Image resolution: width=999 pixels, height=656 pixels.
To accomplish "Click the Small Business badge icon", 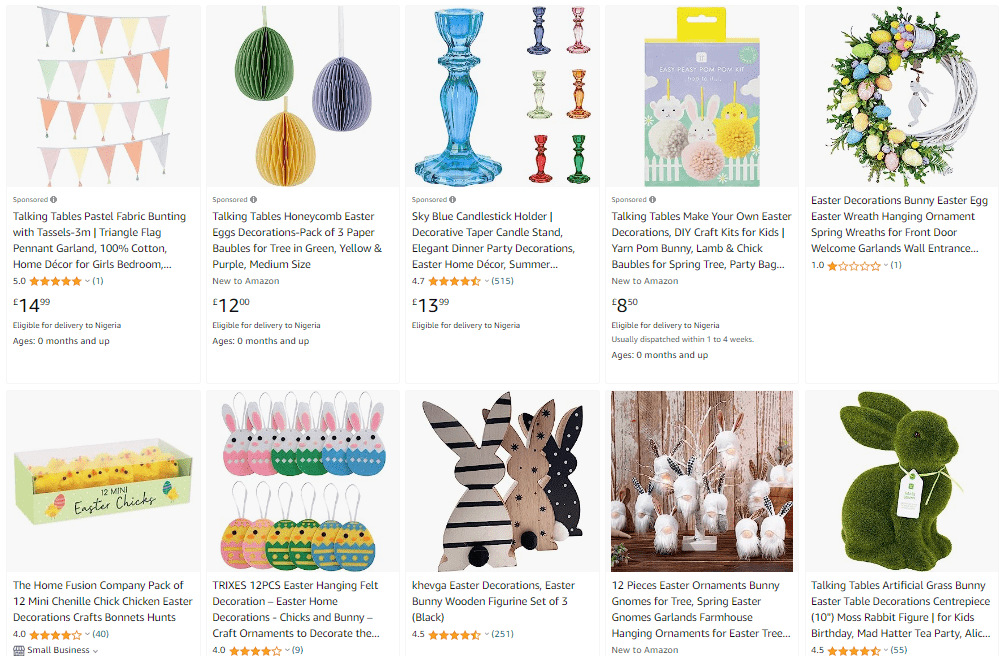I will click(19, 650).
